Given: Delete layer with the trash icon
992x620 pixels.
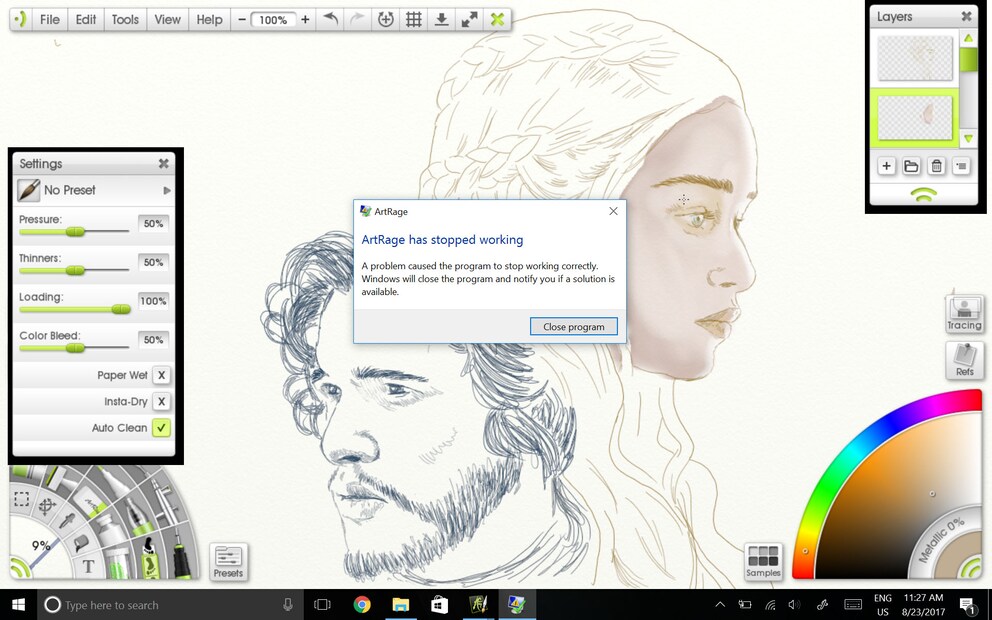Looking at the screenshot, I should tap(936, 166).
